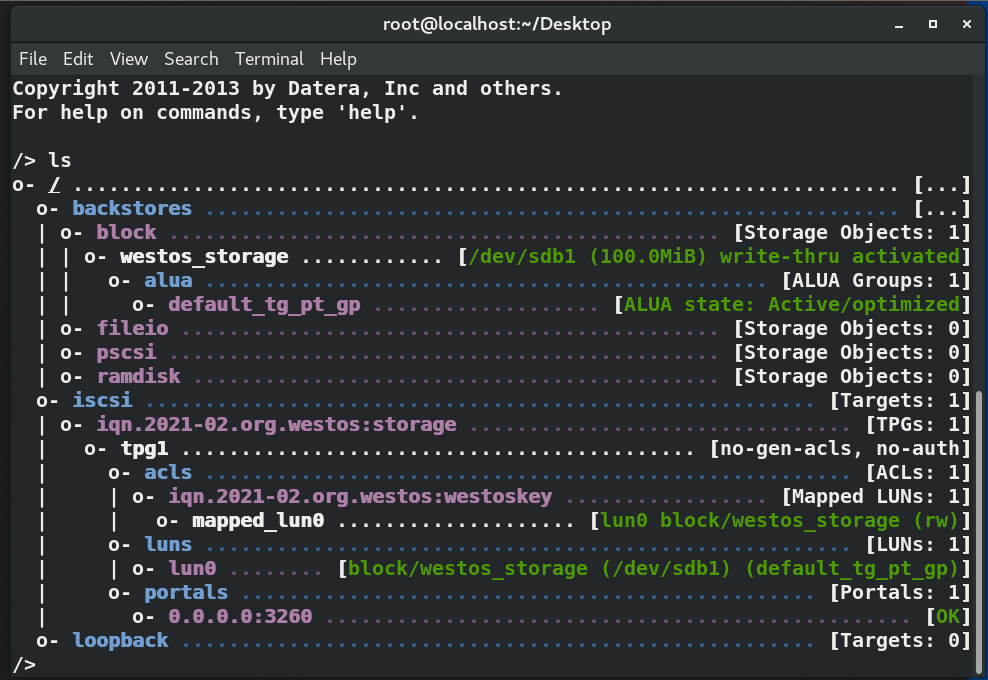
Task: Click the '[Storage Objects: 1]' text
Action: coord(853,232)
